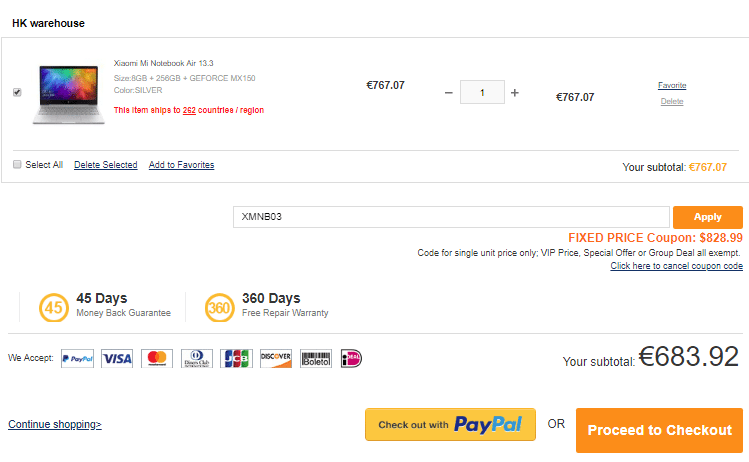
Task: Click the Boleto payment icon
Action: [316, 358]
